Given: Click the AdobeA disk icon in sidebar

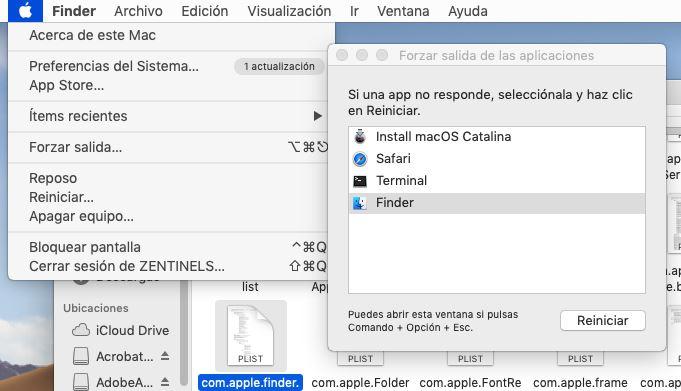Looking at the screenshot, I should pyautogui.click(x=81, y=382).
